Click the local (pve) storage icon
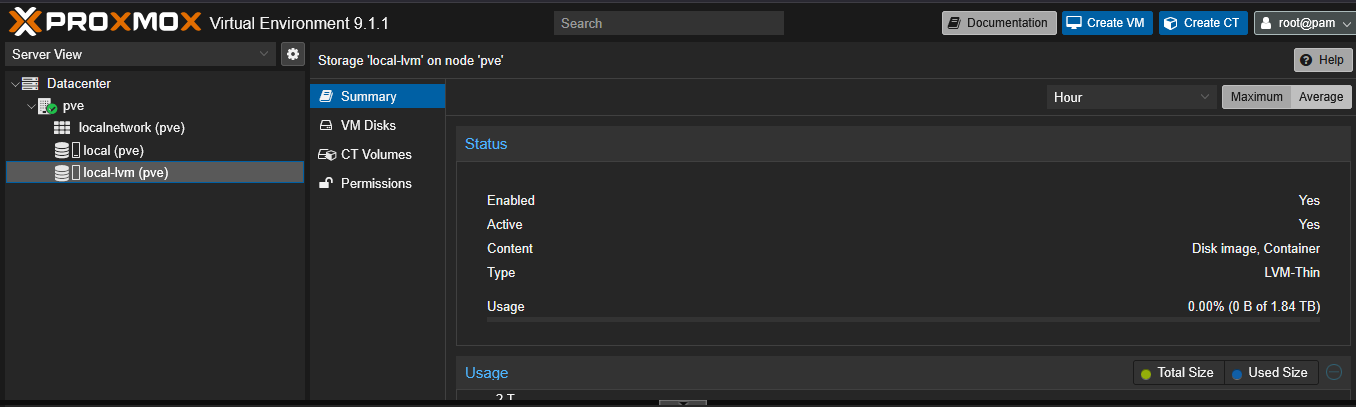 [67, 151]
